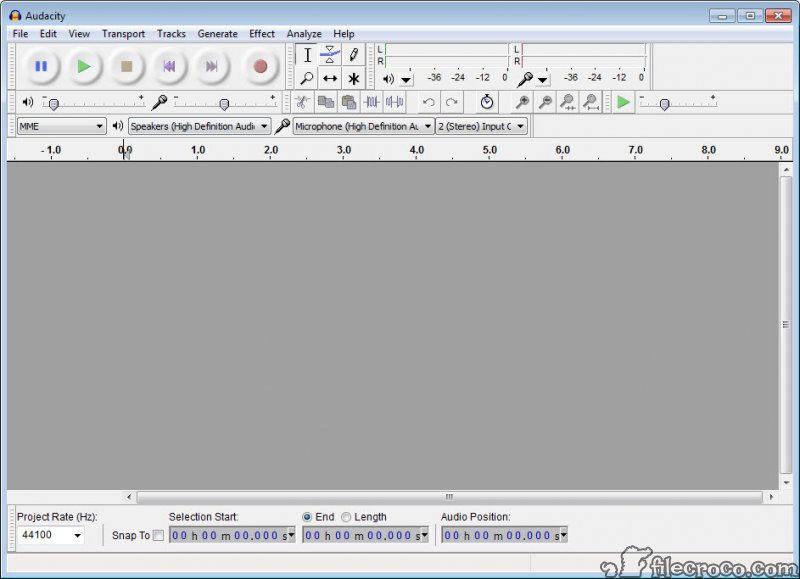The width and height of the screenshot is (800, 579).
Task: Open the Generate menu
Action: click(x=217, y=34)
